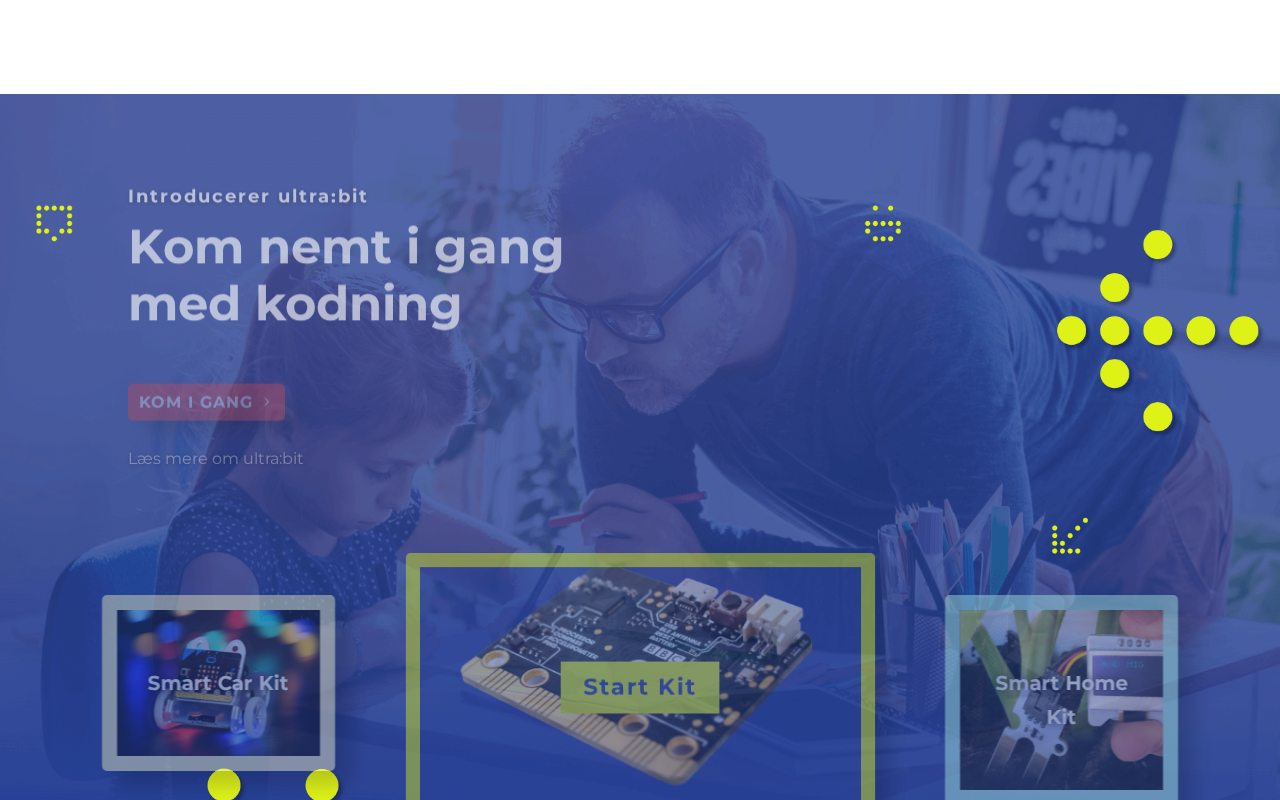This screenshot has height=800, width=1280.
Task: Click the small dotted icon by the man's shoulder
Action: coord(883,223)
